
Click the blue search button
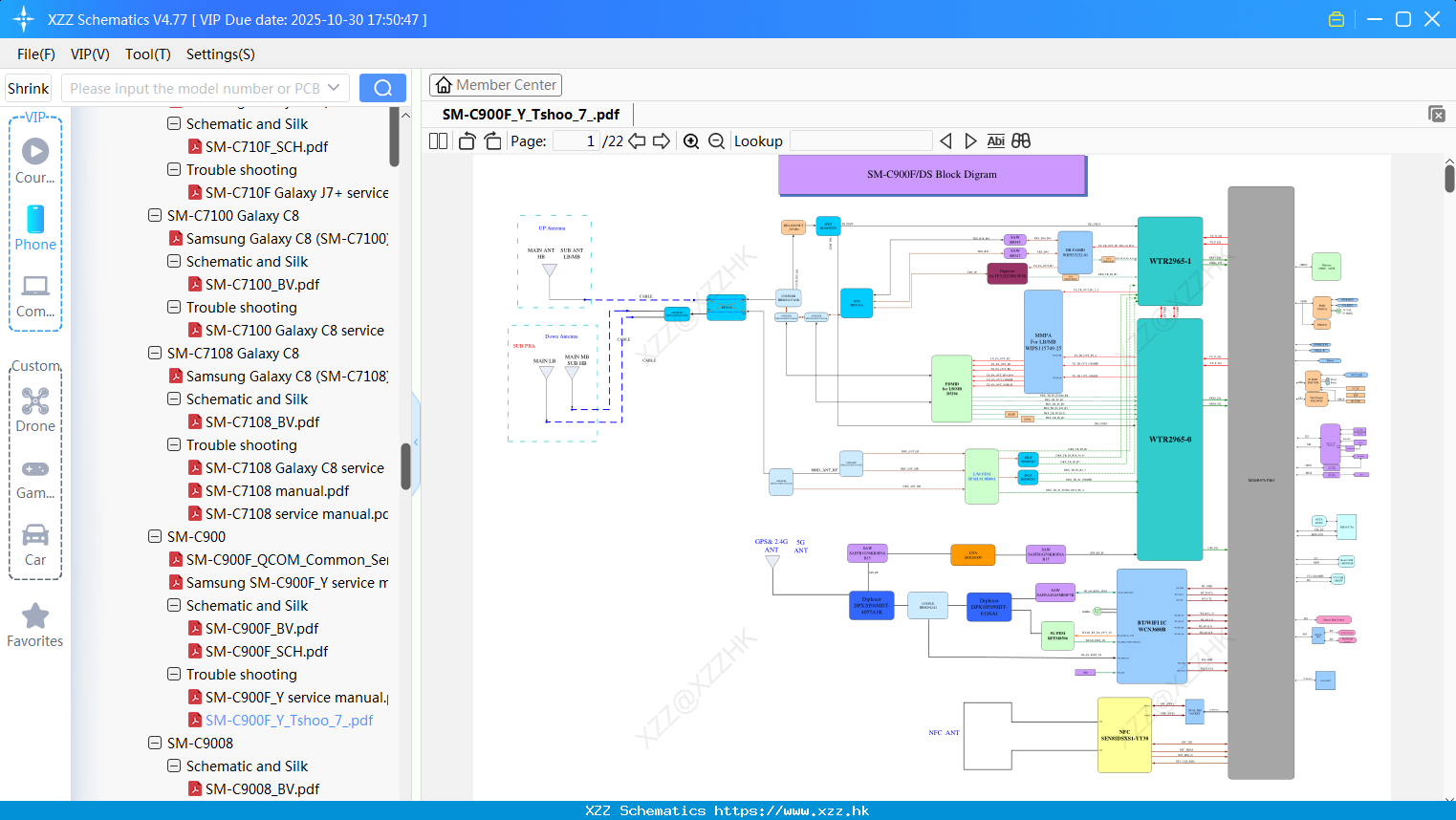382,88
